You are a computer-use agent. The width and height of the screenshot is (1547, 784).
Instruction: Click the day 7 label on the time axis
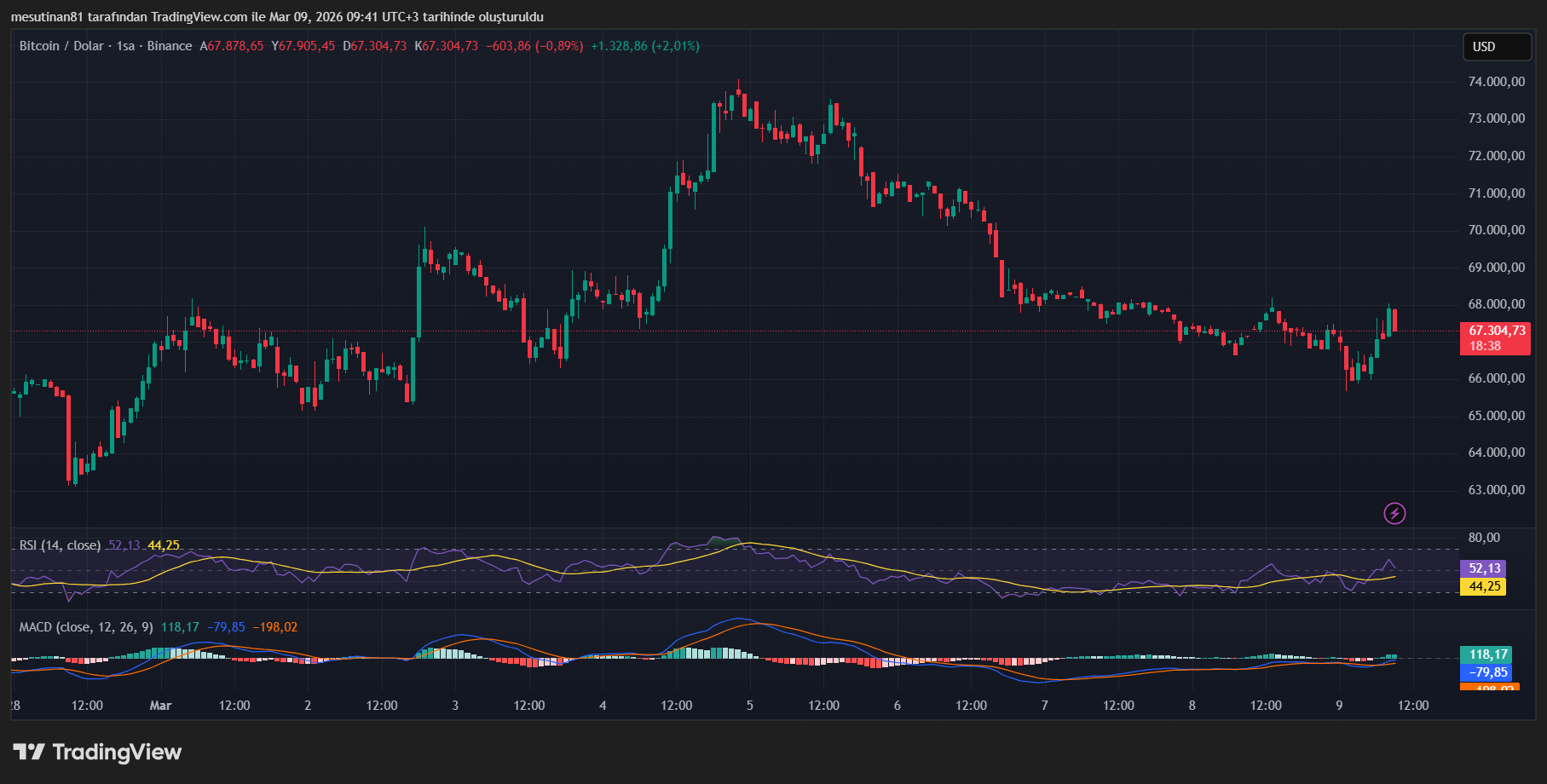coord(1045,706)
